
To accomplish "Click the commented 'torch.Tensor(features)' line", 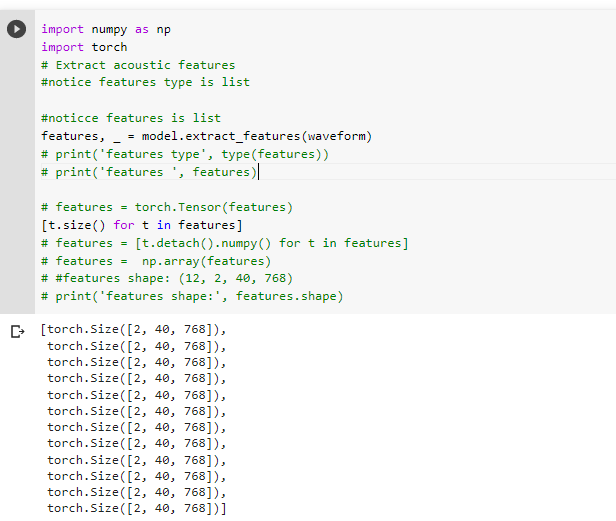I will click(166, 207).
